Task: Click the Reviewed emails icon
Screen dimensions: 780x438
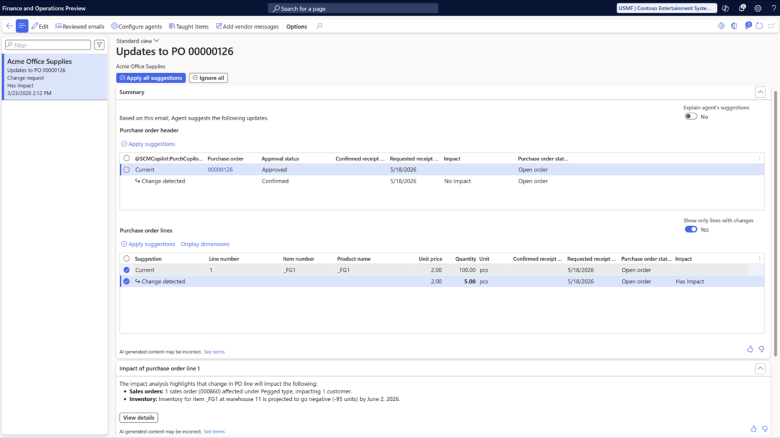Action: [x=58, y=26]
